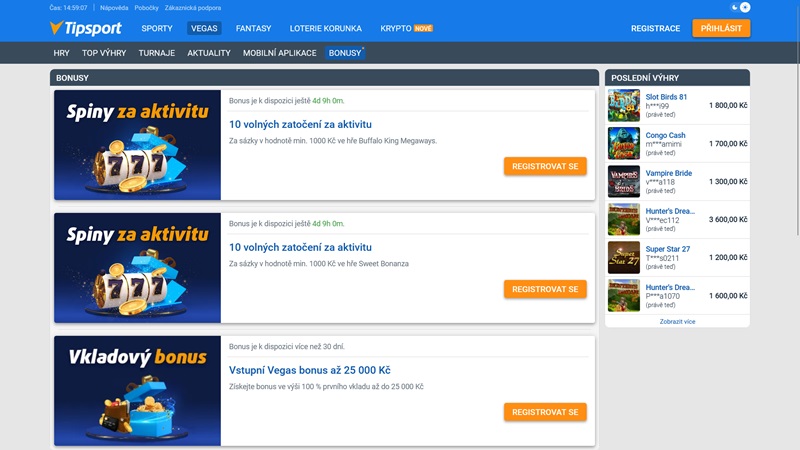Click the 1 800,00 Kč win amount
Image resolution: width=800 pixels, height=450 pixels.
(728, 106)
